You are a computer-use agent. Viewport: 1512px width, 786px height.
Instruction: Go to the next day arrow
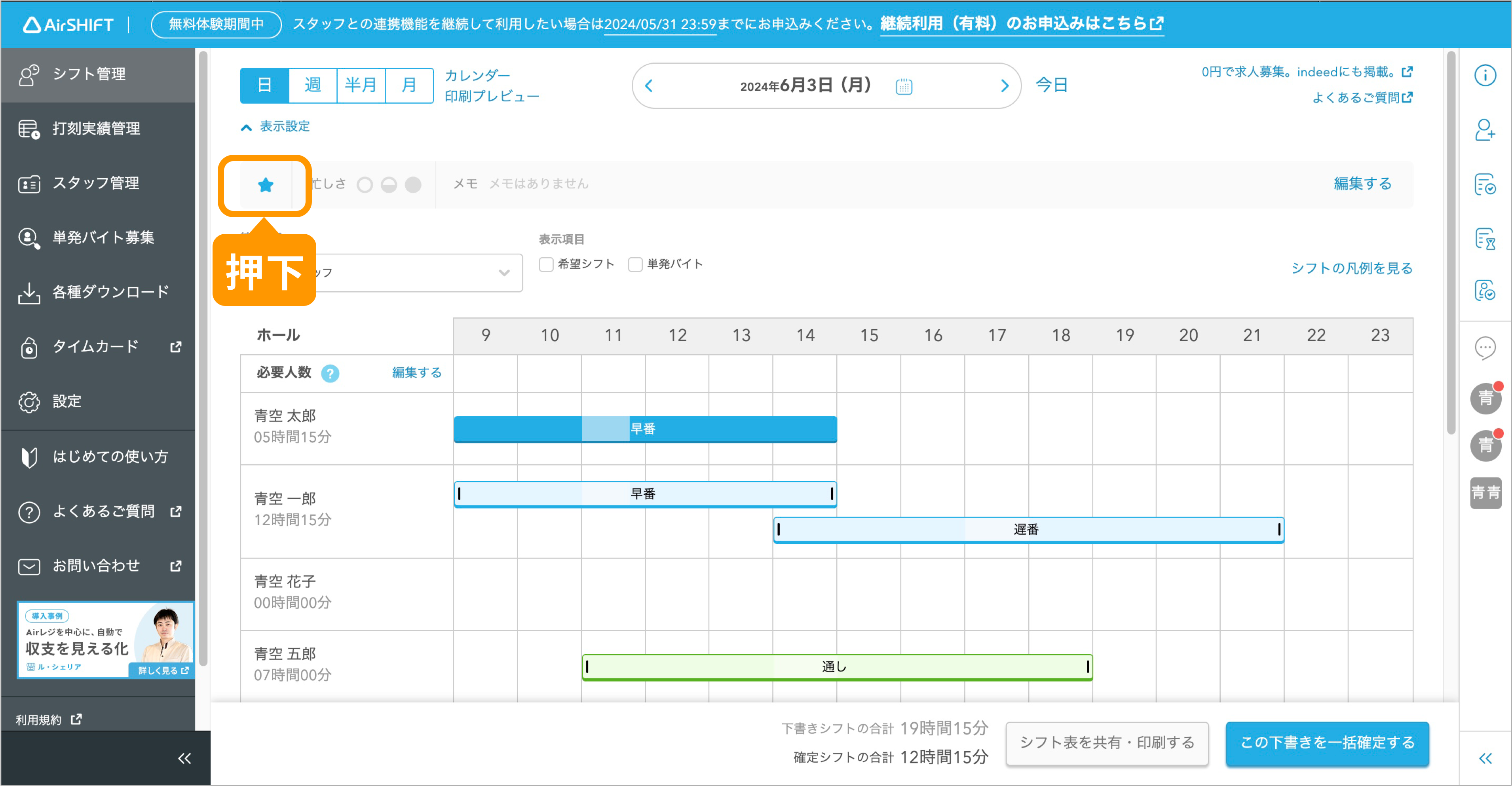pyautogui.click(x=1004, y=86)
